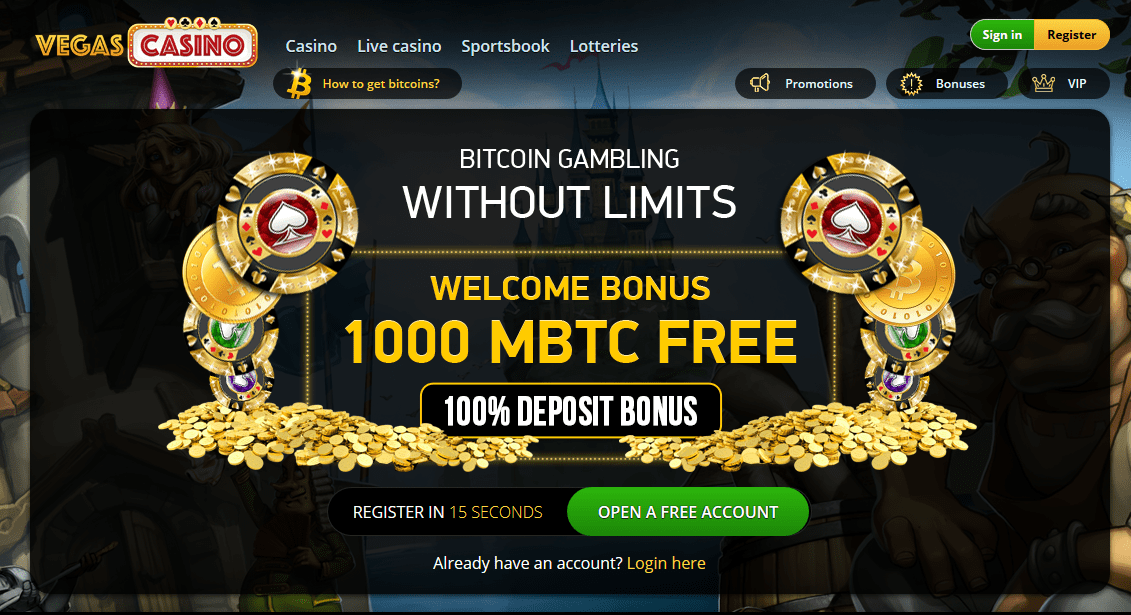Viewport: 1131px width, 615px height.
Task: Click the 1000 MBTC FREE headline
Action: [x=571, y=342]
